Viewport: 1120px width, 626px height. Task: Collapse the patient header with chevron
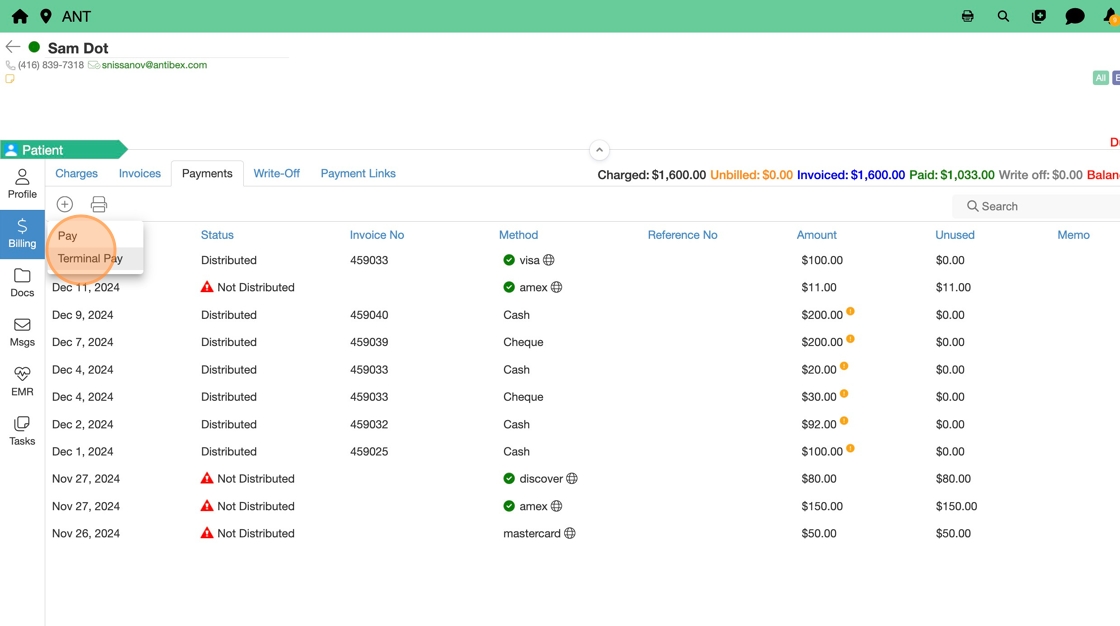(x=599, y=150)
